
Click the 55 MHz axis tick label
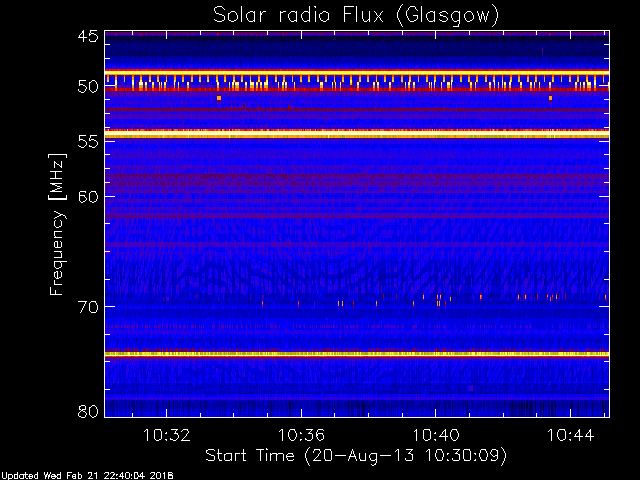(x=88, y=141)
